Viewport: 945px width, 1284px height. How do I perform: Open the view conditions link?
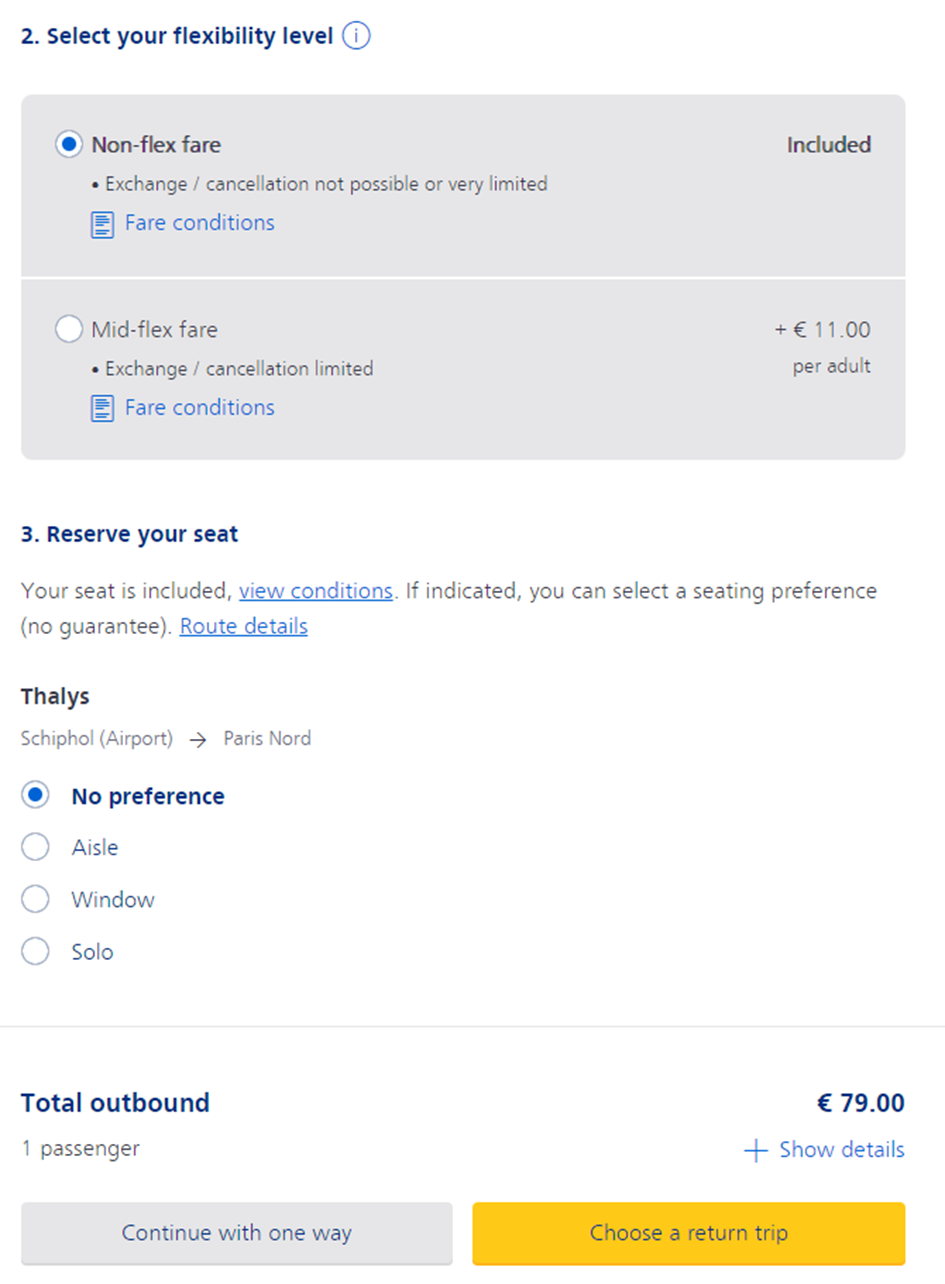[316, 591]
